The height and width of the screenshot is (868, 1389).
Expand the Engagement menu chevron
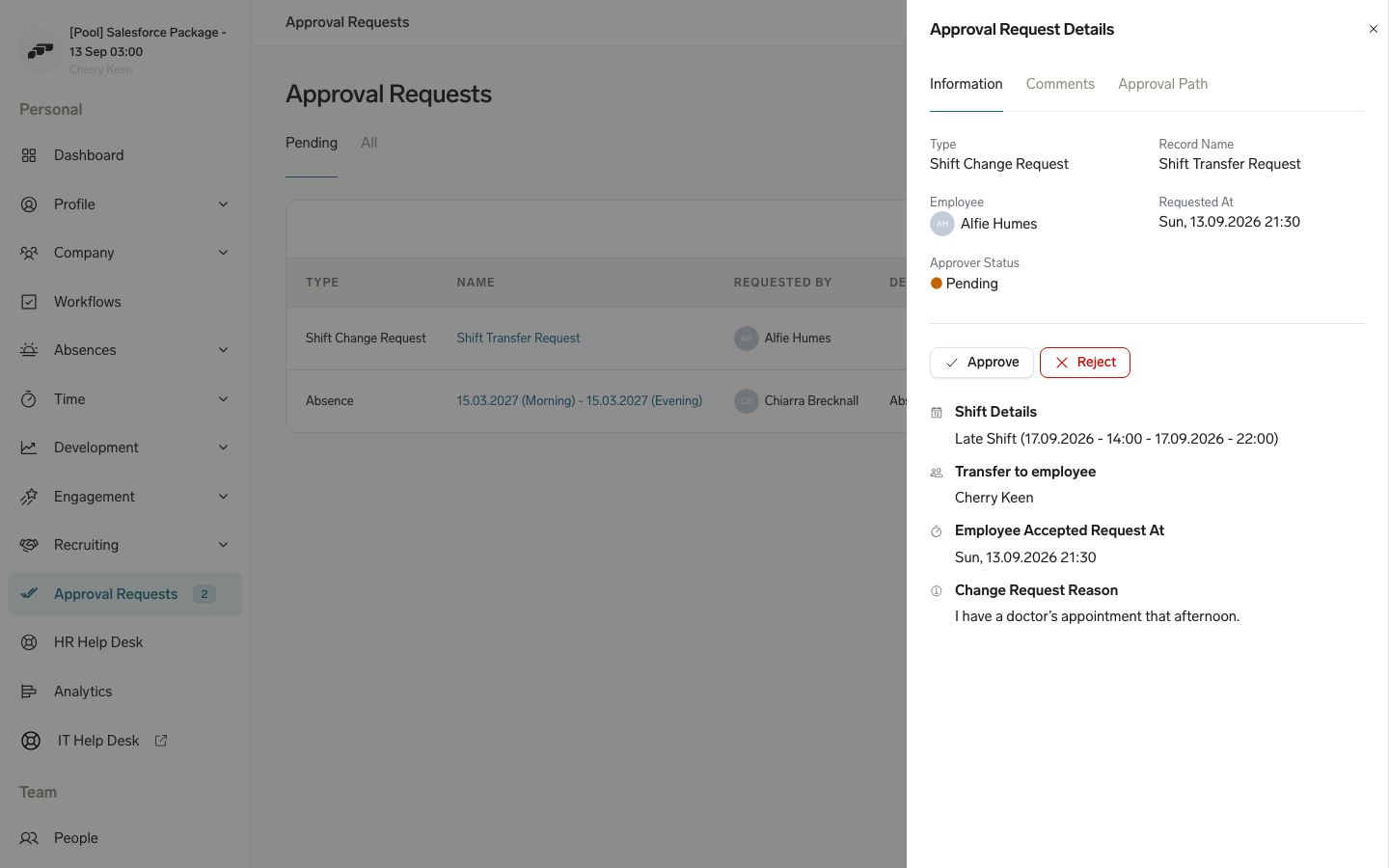224,497
